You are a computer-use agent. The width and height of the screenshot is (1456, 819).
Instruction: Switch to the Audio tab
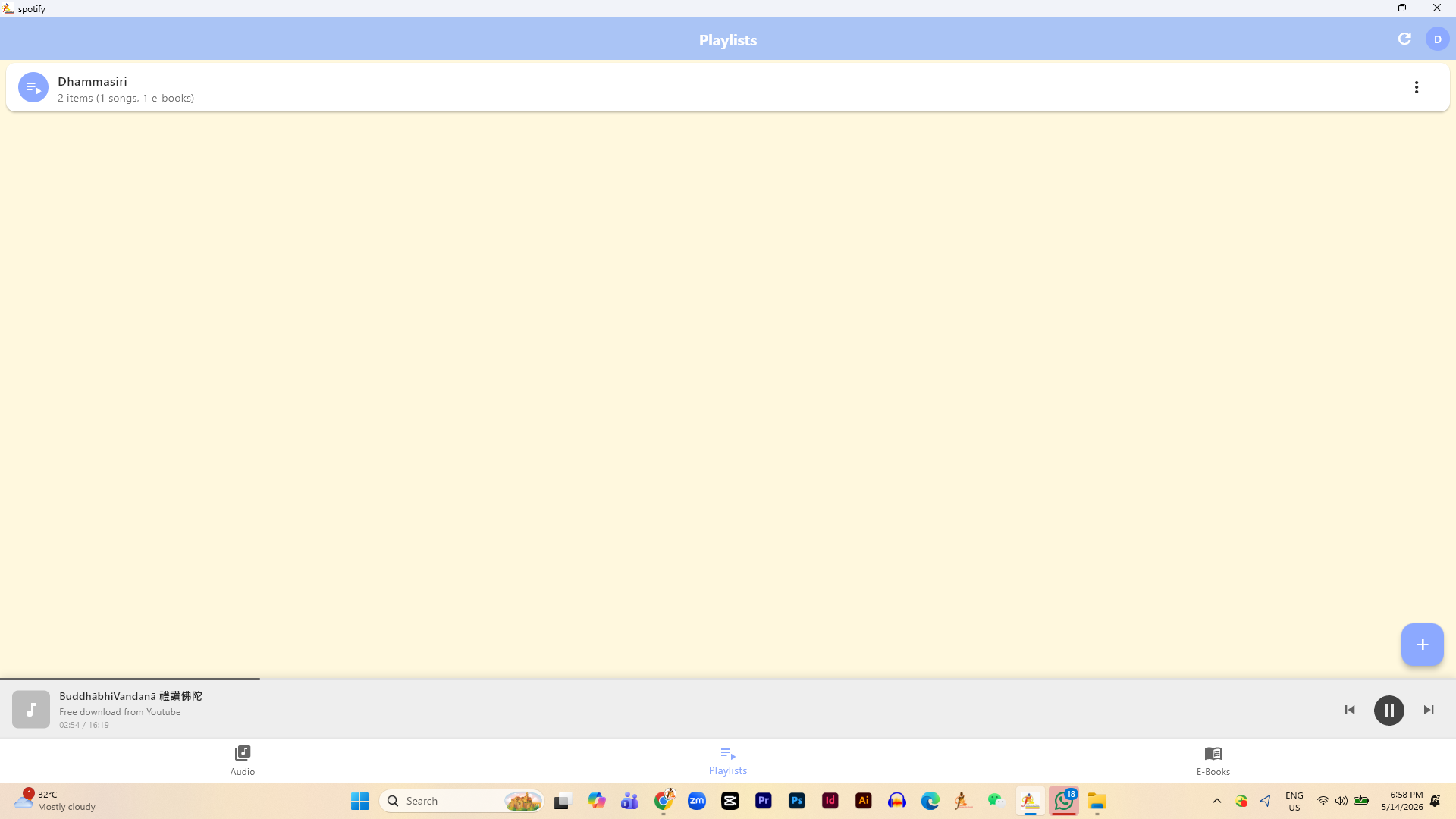pyautogui.click(x=243, y=761)
